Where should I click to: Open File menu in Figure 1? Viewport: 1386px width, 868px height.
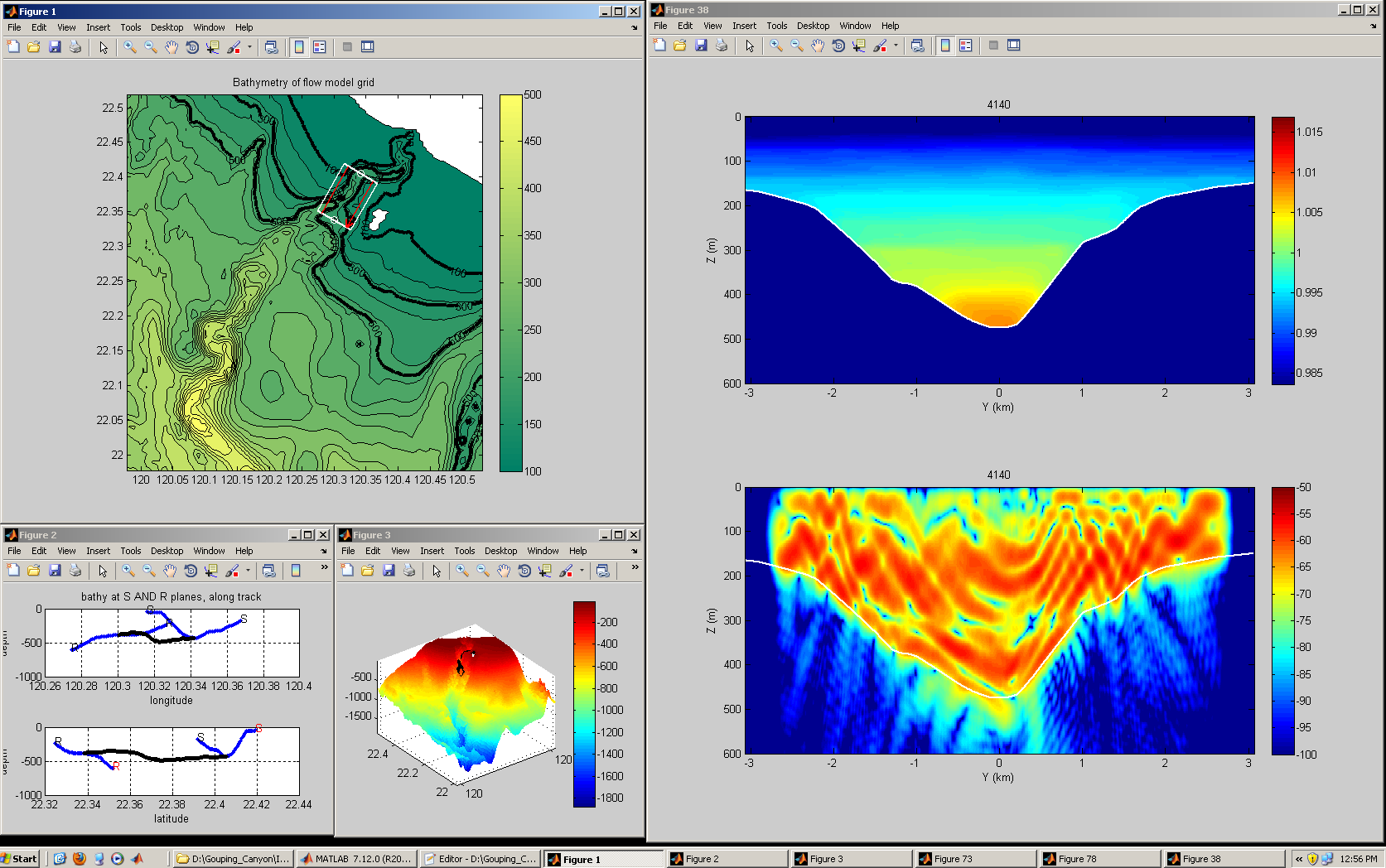14,27
